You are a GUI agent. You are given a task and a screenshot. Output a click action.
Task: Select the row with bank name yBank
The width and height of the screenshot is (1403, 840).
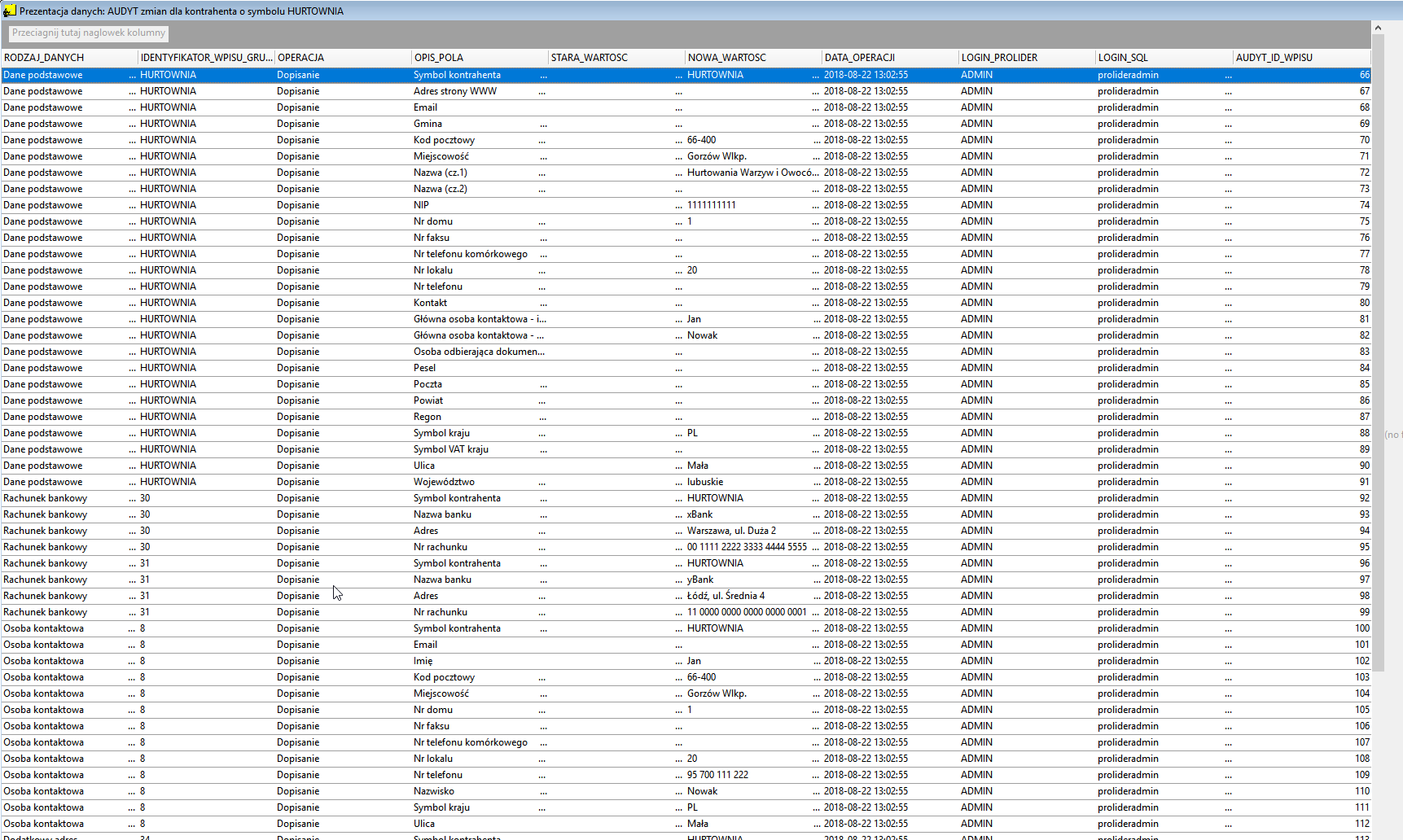[686, 580]
